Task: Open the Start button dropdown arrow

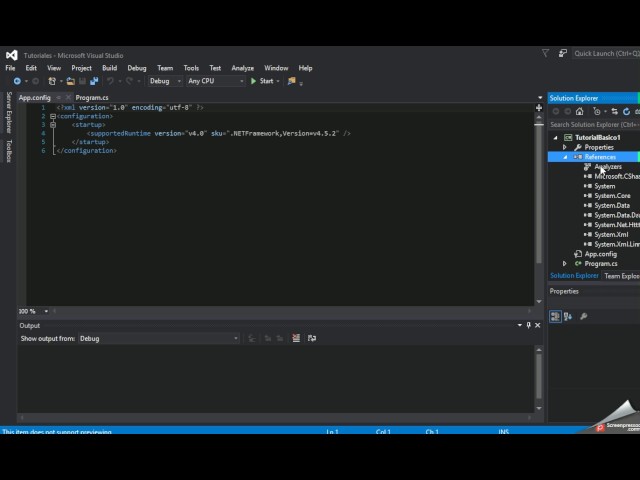Action: coord(278,81)
